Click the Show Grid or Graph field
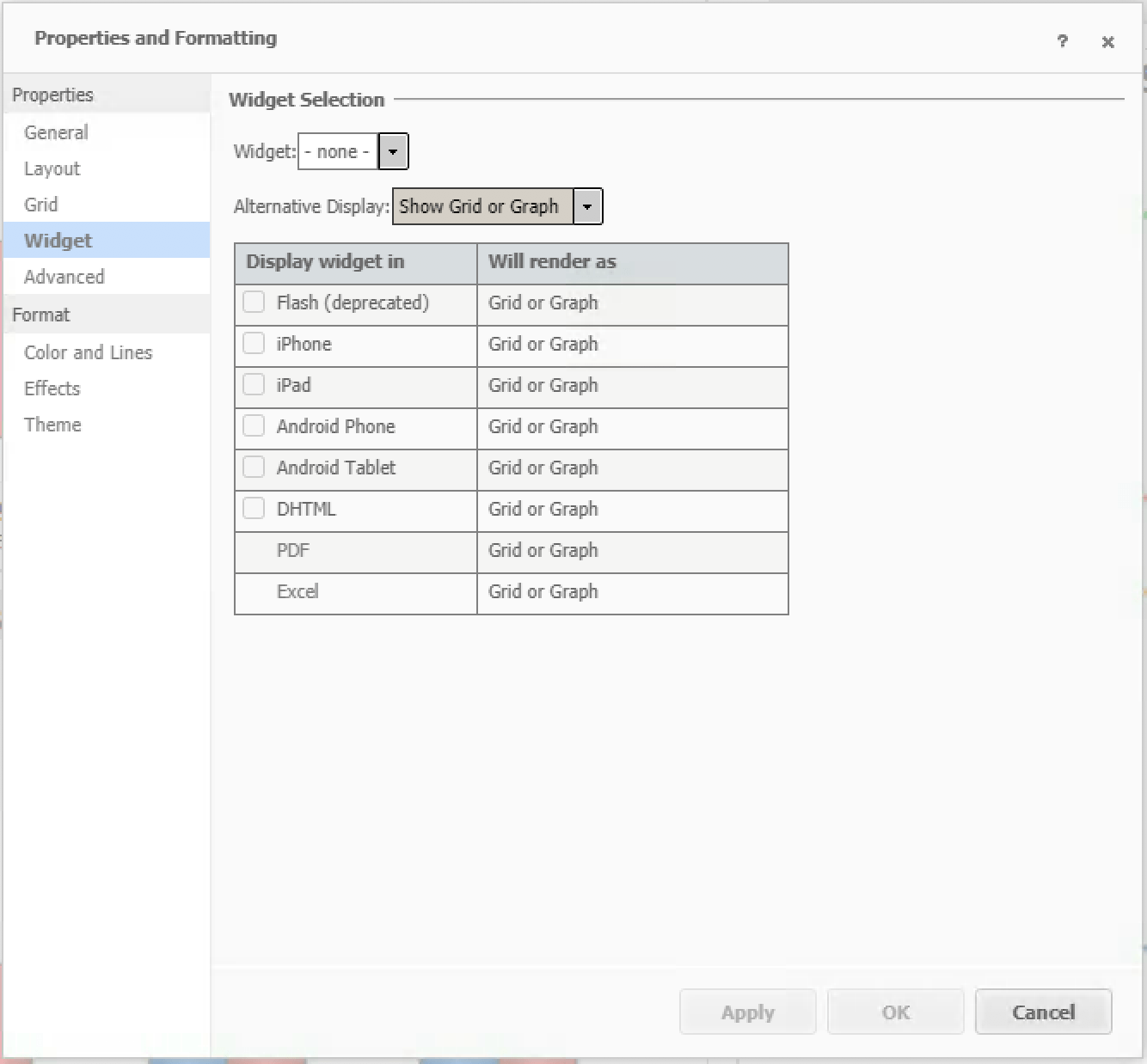Screen dimensions: 1147x1064 [x=481, y=207]
